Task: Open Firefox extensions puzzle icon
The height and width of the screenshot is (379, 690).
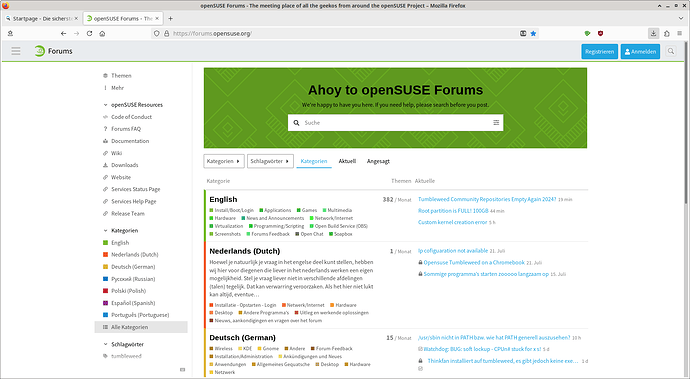Action: pos(667,33)
